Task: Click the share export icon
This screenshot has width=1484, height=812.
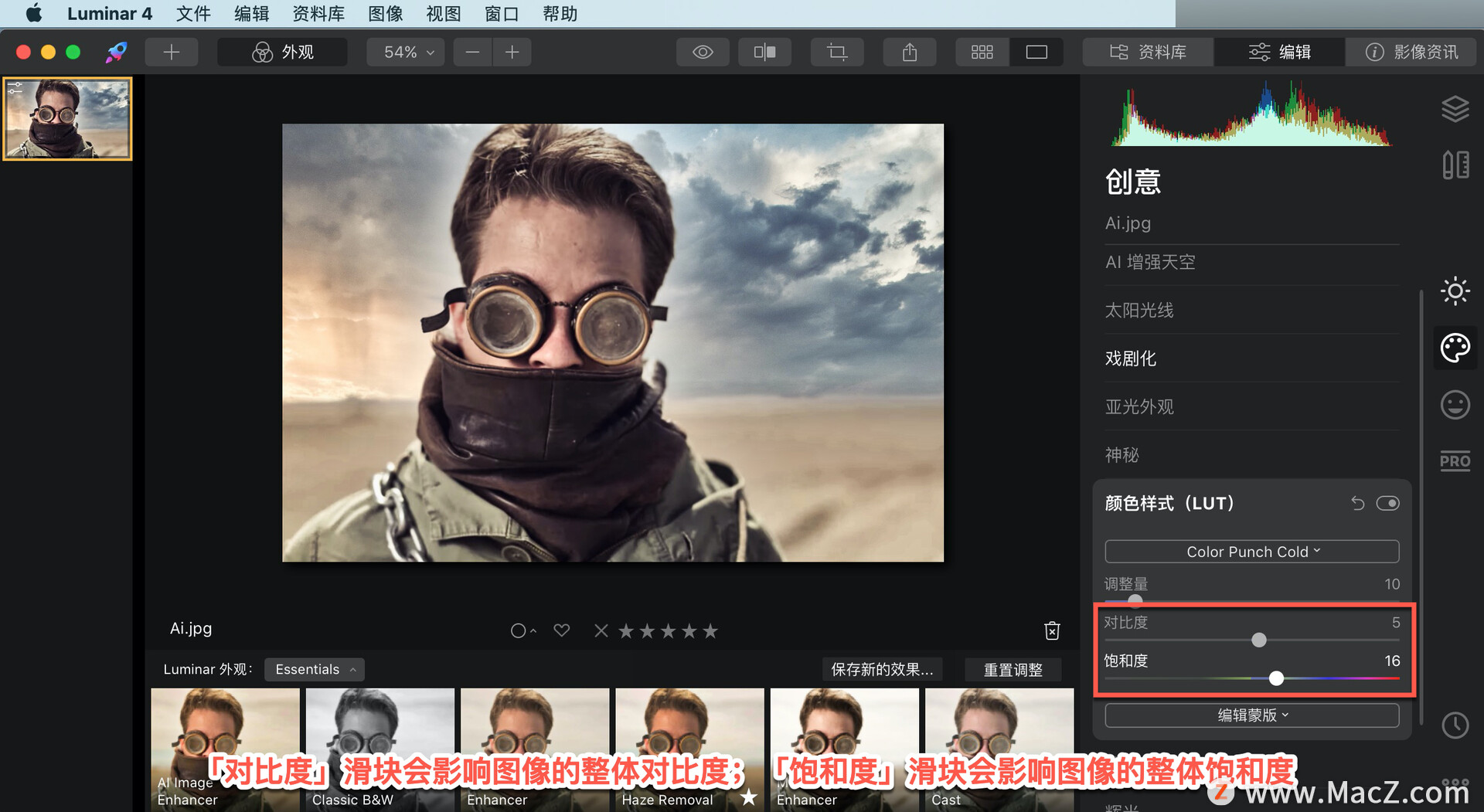Action: [910, 52]
